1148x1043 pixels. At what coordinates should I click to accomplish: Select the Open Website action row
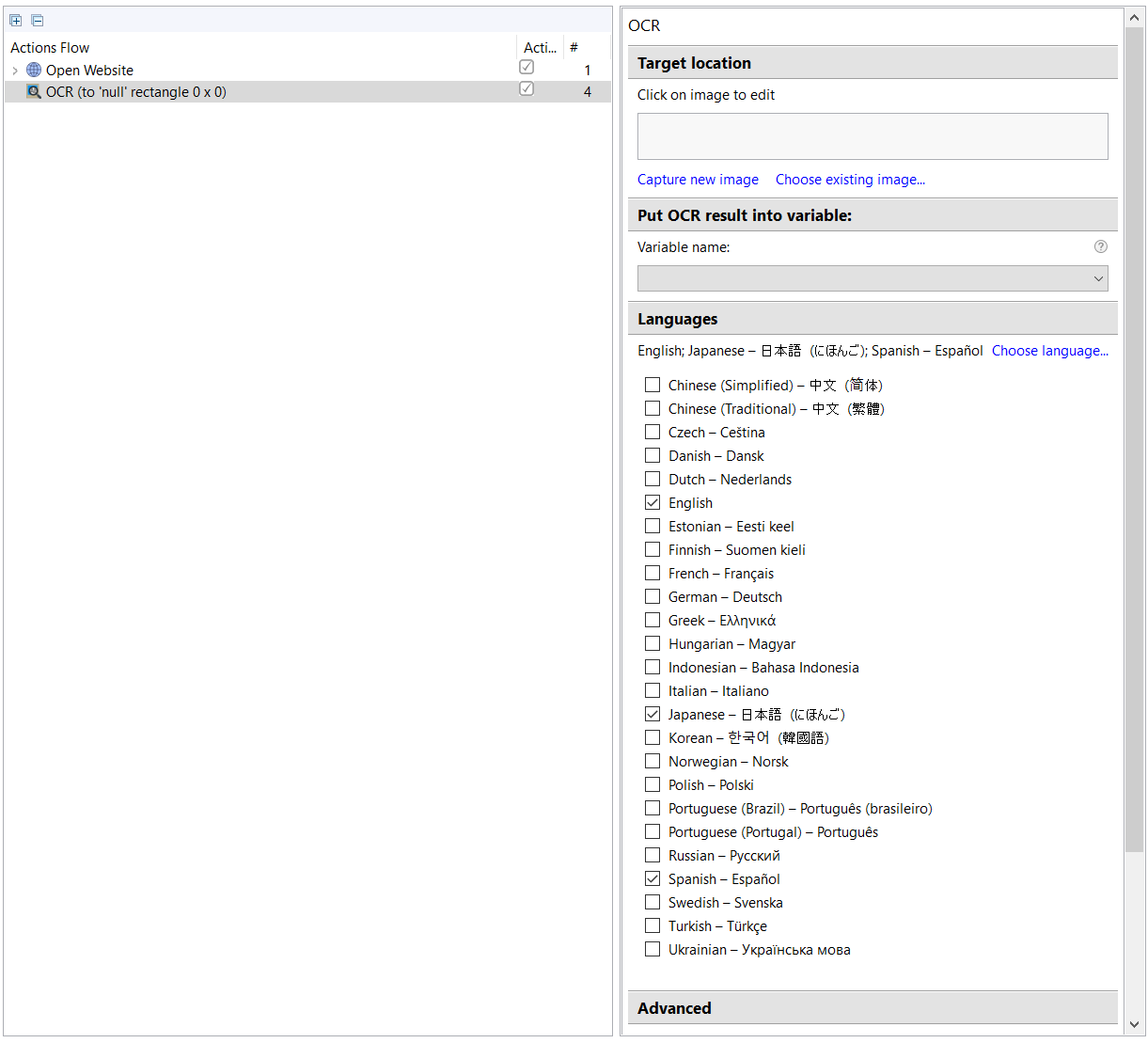tap(307, 71)
